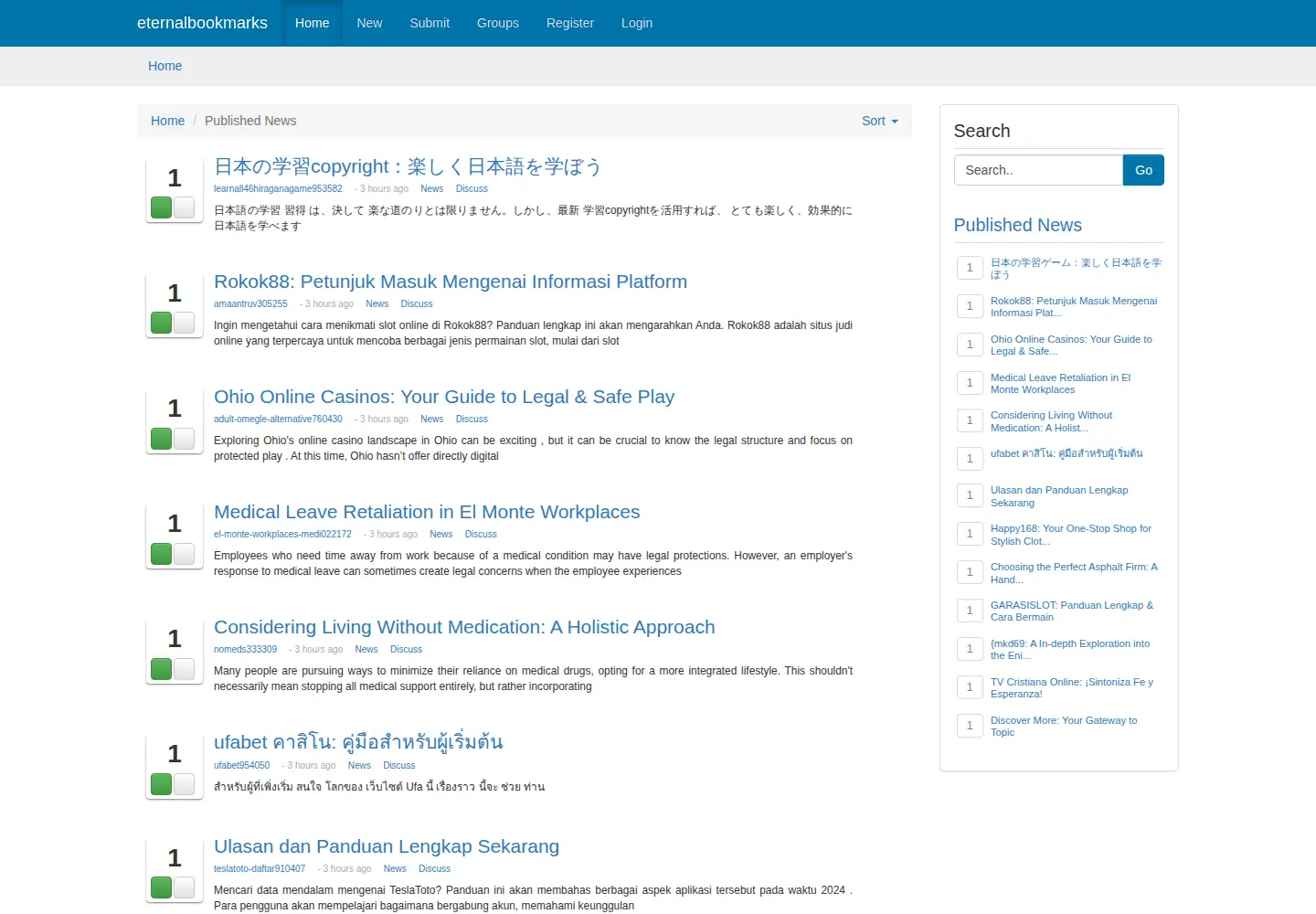1316x914 pixels.
Task: Upvote the Rokok88 Petunjuk Masuk story
Action: pos(162,323)
